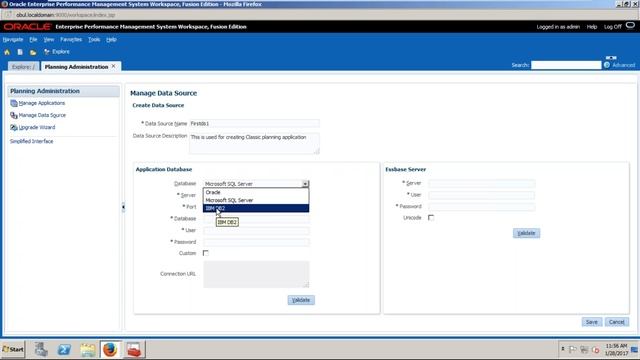Click the Start button
640x360 pixels.
pyautogui.click(x=13, y=349)
